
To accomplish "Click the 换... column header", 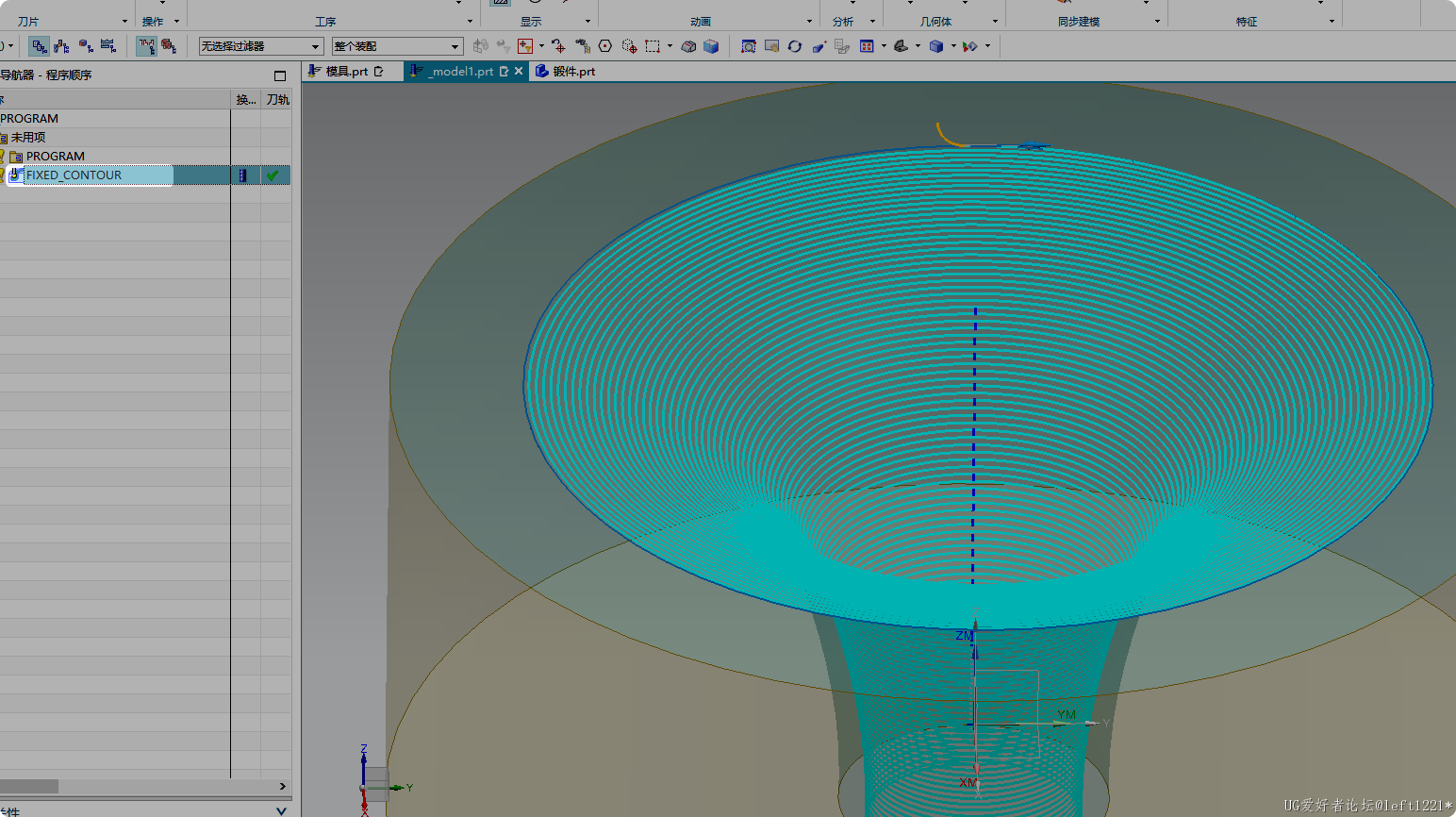I will coord(245,99).
